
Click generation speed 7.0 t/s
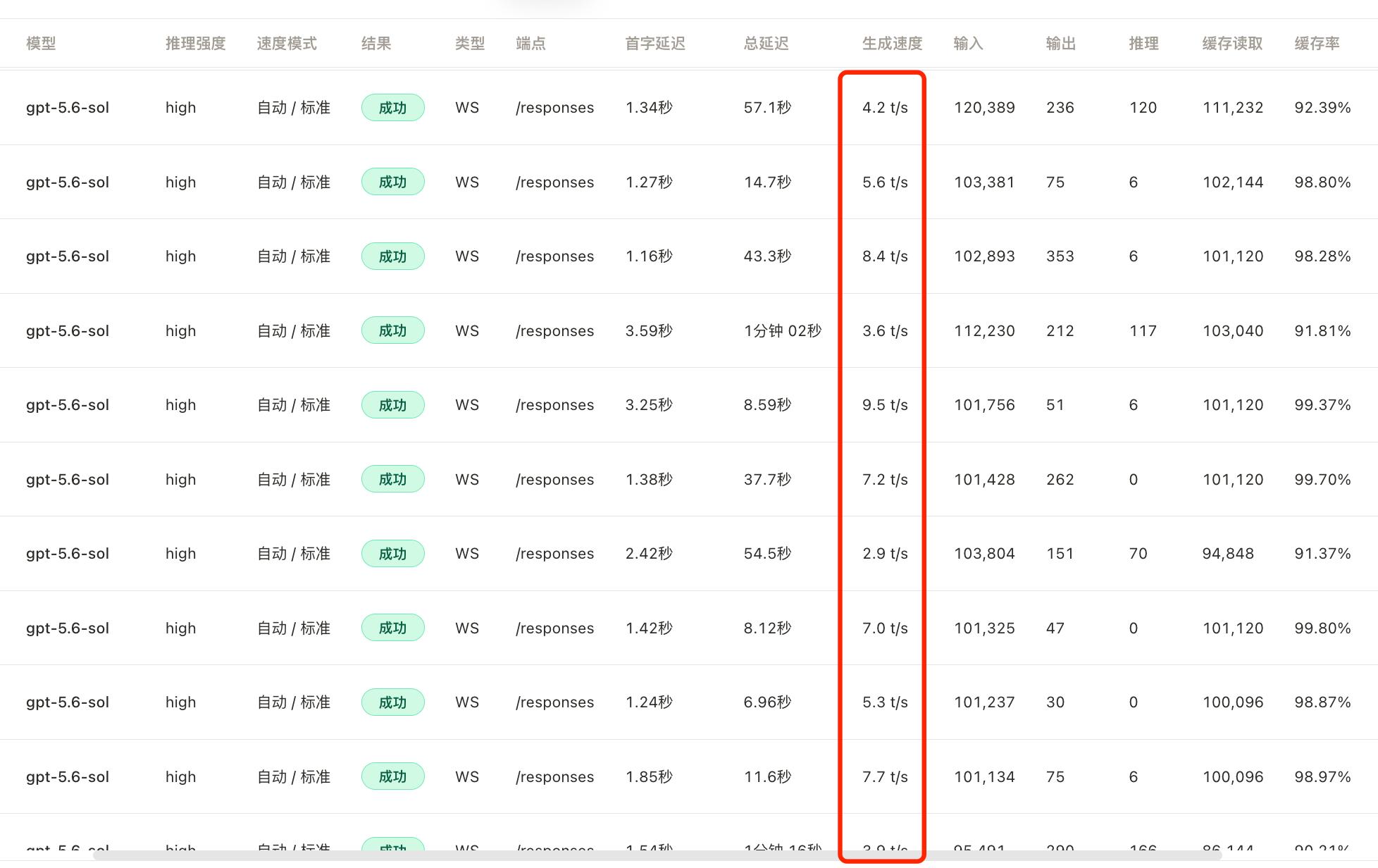pos(886,628)
